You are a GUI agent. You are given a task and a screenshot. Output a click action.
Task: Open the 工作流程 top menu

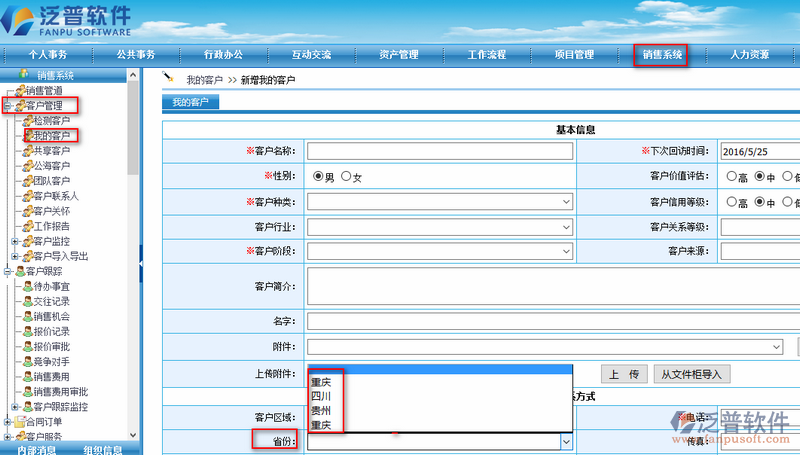(494, 54)
